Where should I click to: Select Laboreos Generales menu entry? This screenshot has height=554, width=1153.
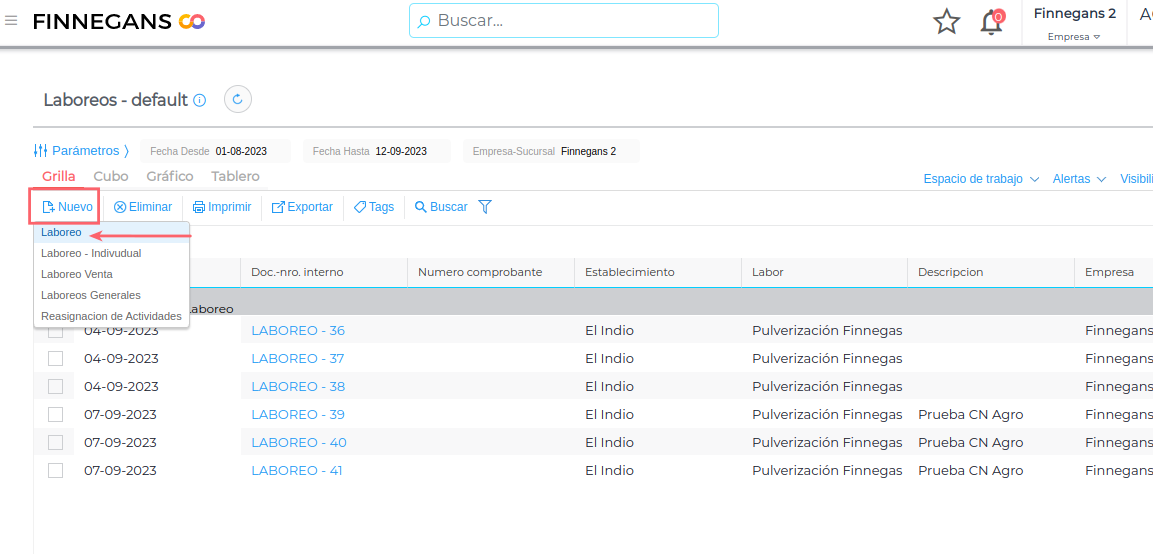point(112,295)
